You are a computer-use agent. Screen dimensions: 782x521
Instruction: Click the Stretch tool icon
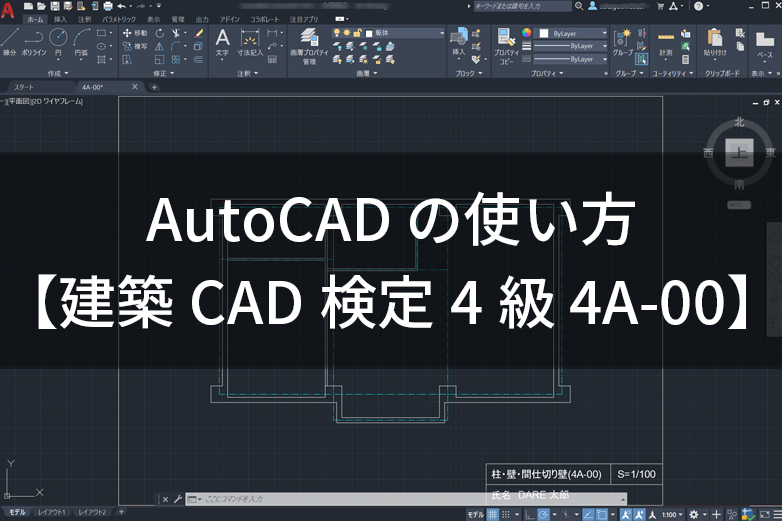127,60
